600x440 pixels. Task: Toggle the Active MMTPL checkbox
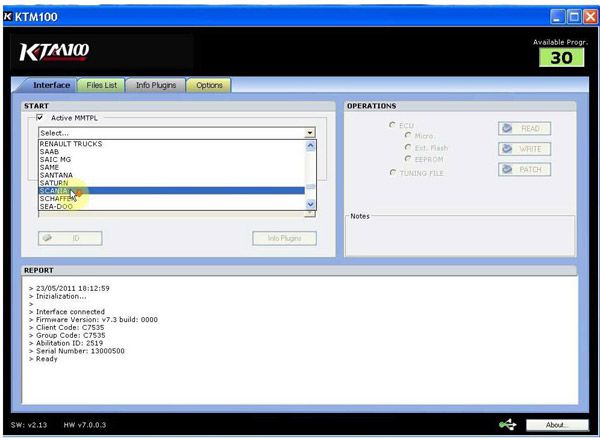(39, 118)
